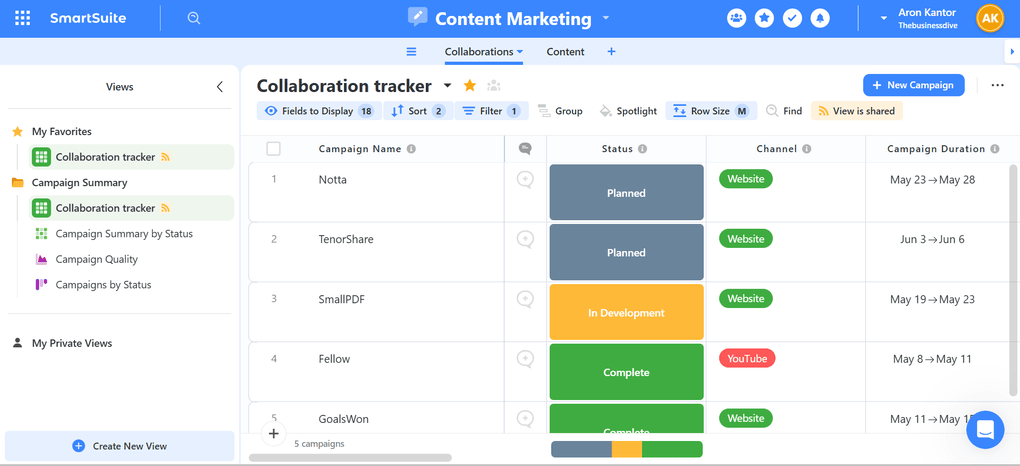Click the My Private Views section
The image size is (1020, 466).
point(72,343)
